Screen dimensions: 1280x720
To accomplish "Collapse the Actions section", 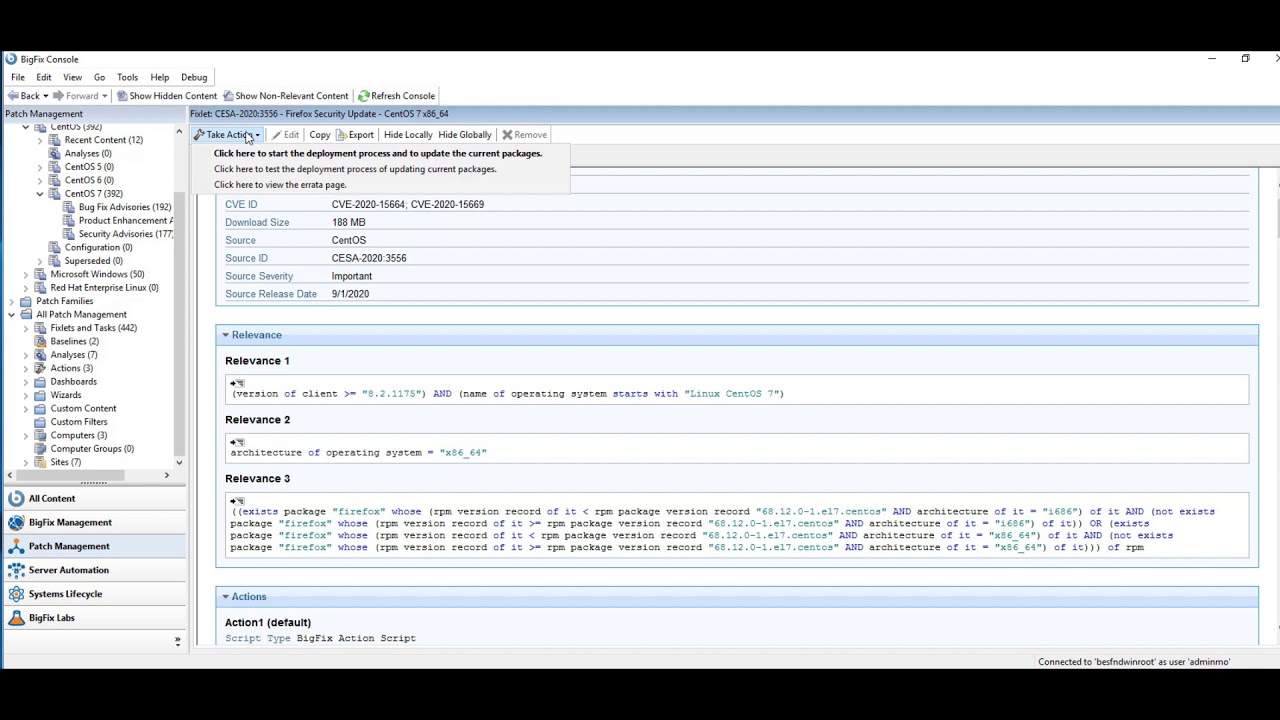I will (226, 597).
